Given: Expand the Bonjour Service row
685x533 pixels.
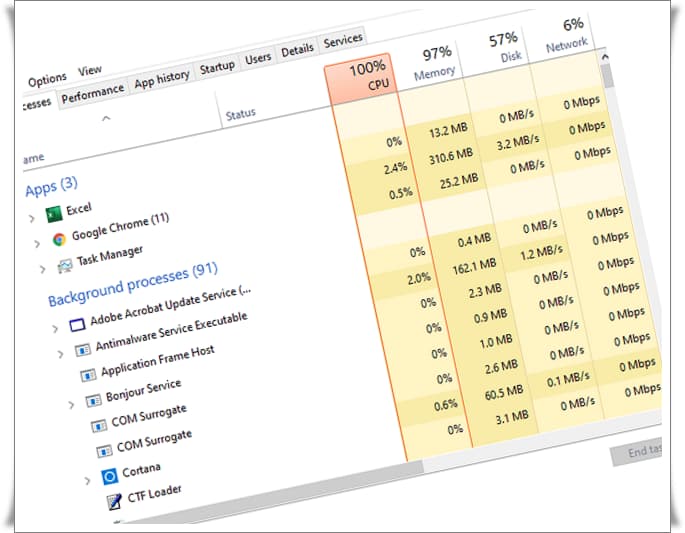Looking at the screenshot, I should tap(71, 405).
